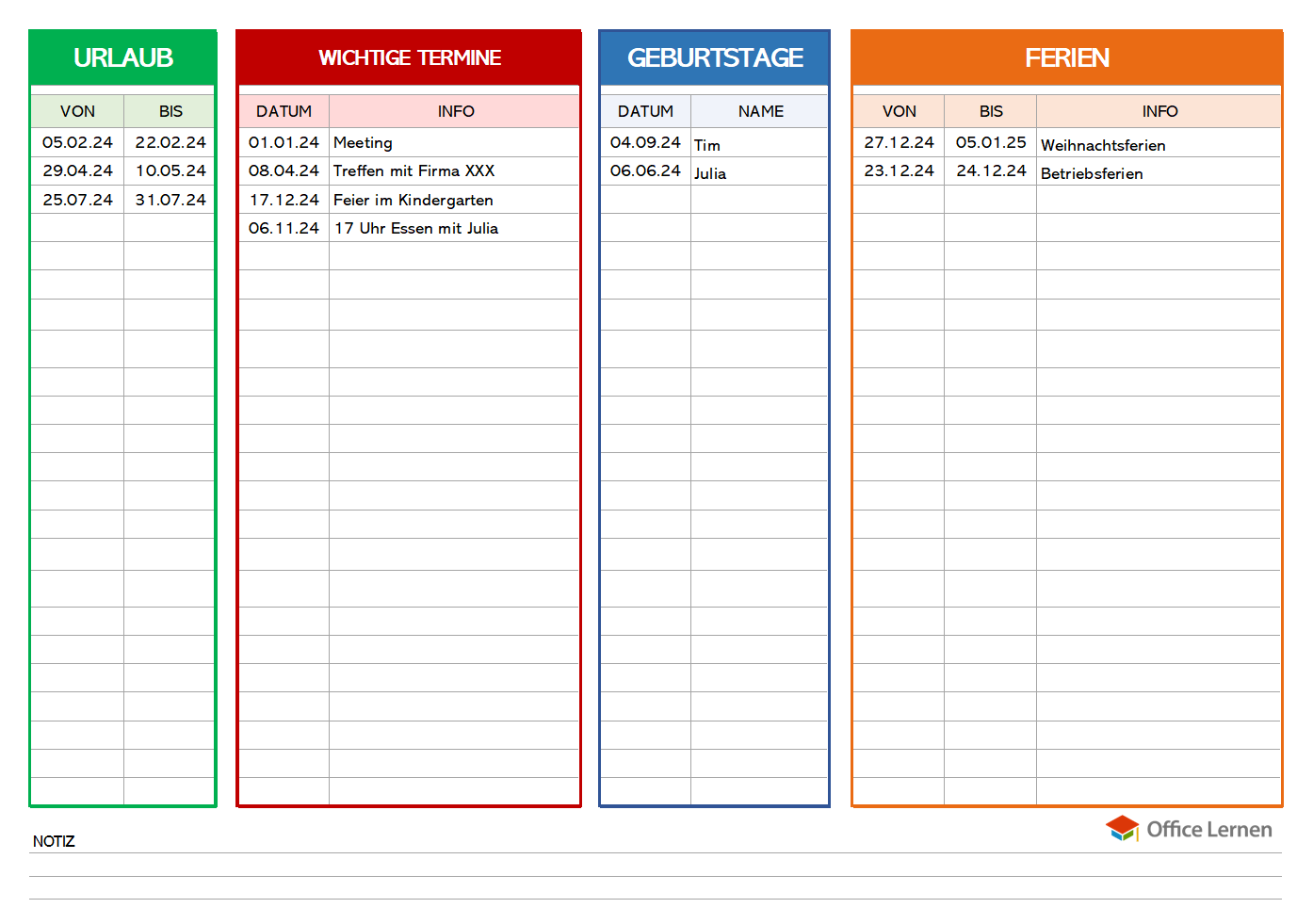Click the 'Treffen mit Firma XXX' entry

pyautogui.click(x=413, y=170)
